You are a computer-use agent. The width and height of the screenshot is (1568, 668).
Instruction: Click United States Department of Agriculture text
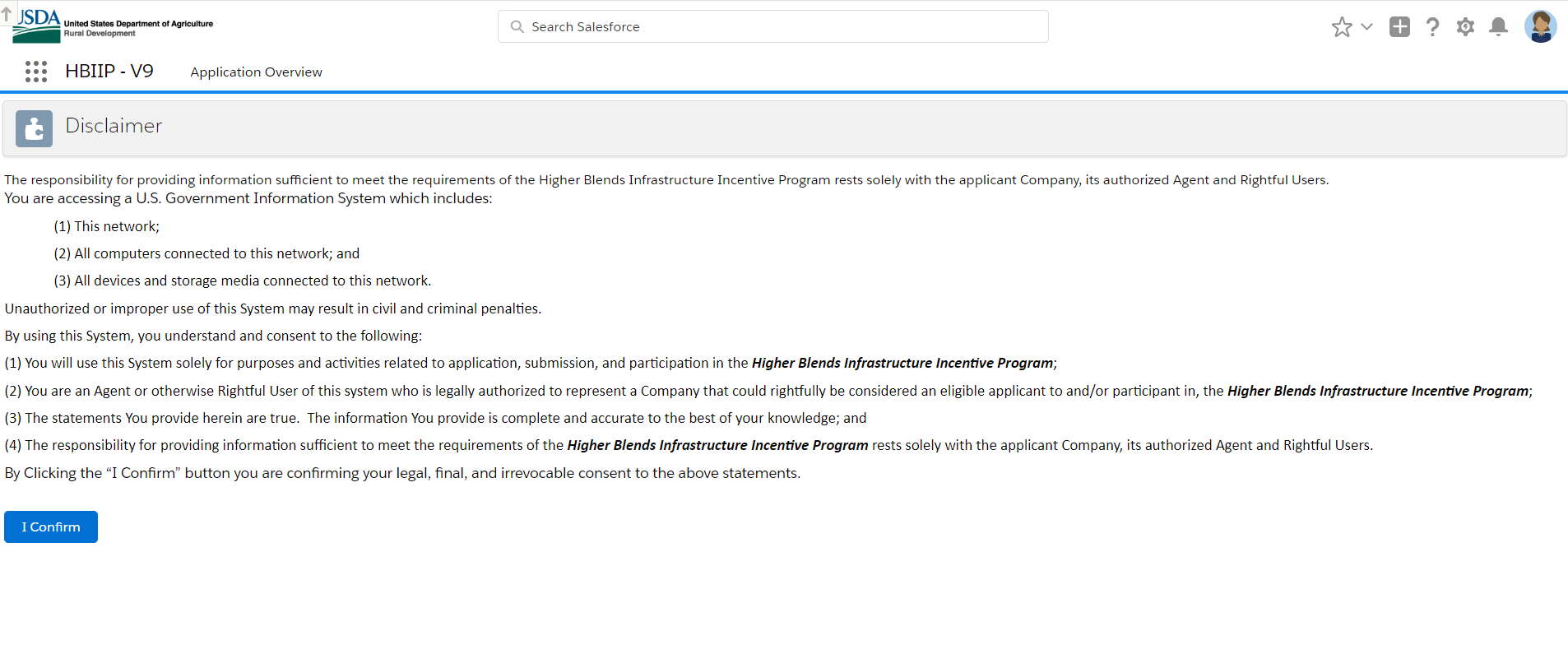coord(138,24)
